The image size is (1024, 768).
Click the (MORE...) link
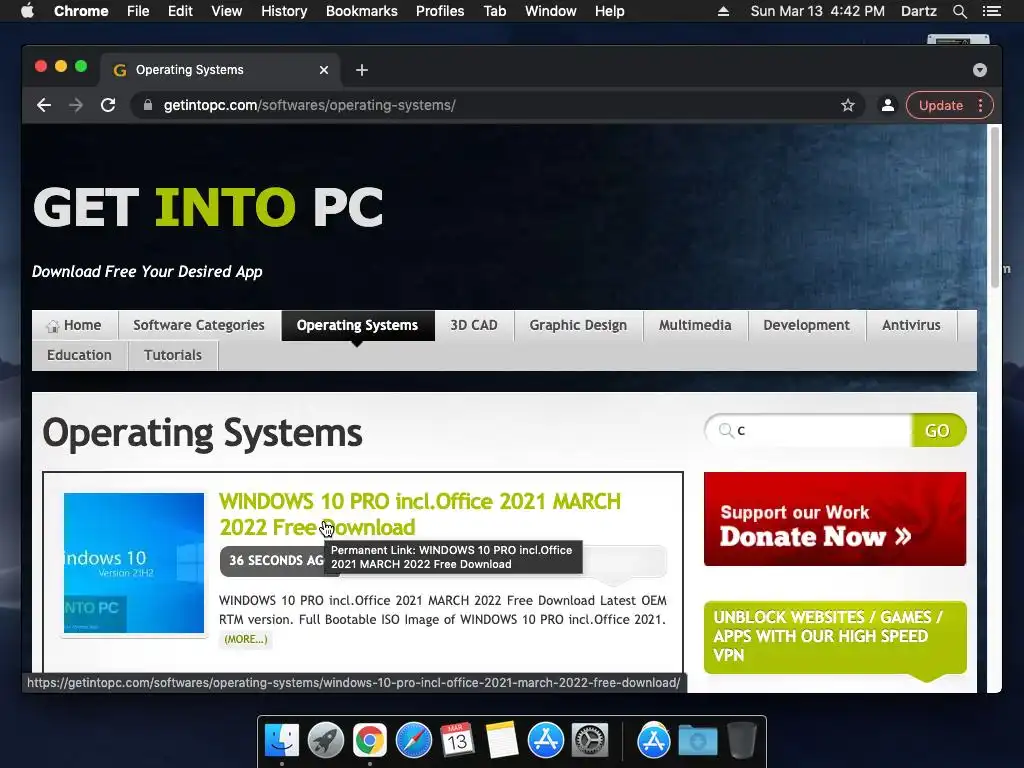246,639
